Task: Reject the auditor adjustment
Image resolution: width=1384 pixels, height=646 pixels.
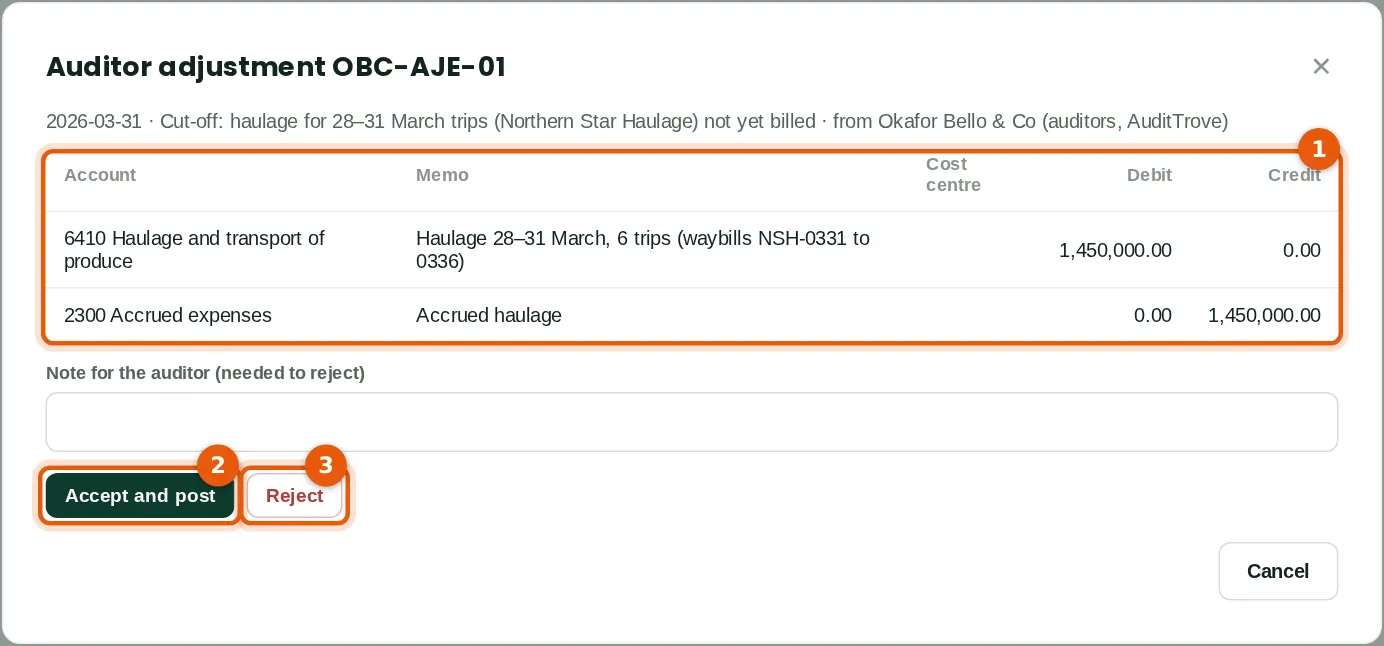Action: [294, 495]
